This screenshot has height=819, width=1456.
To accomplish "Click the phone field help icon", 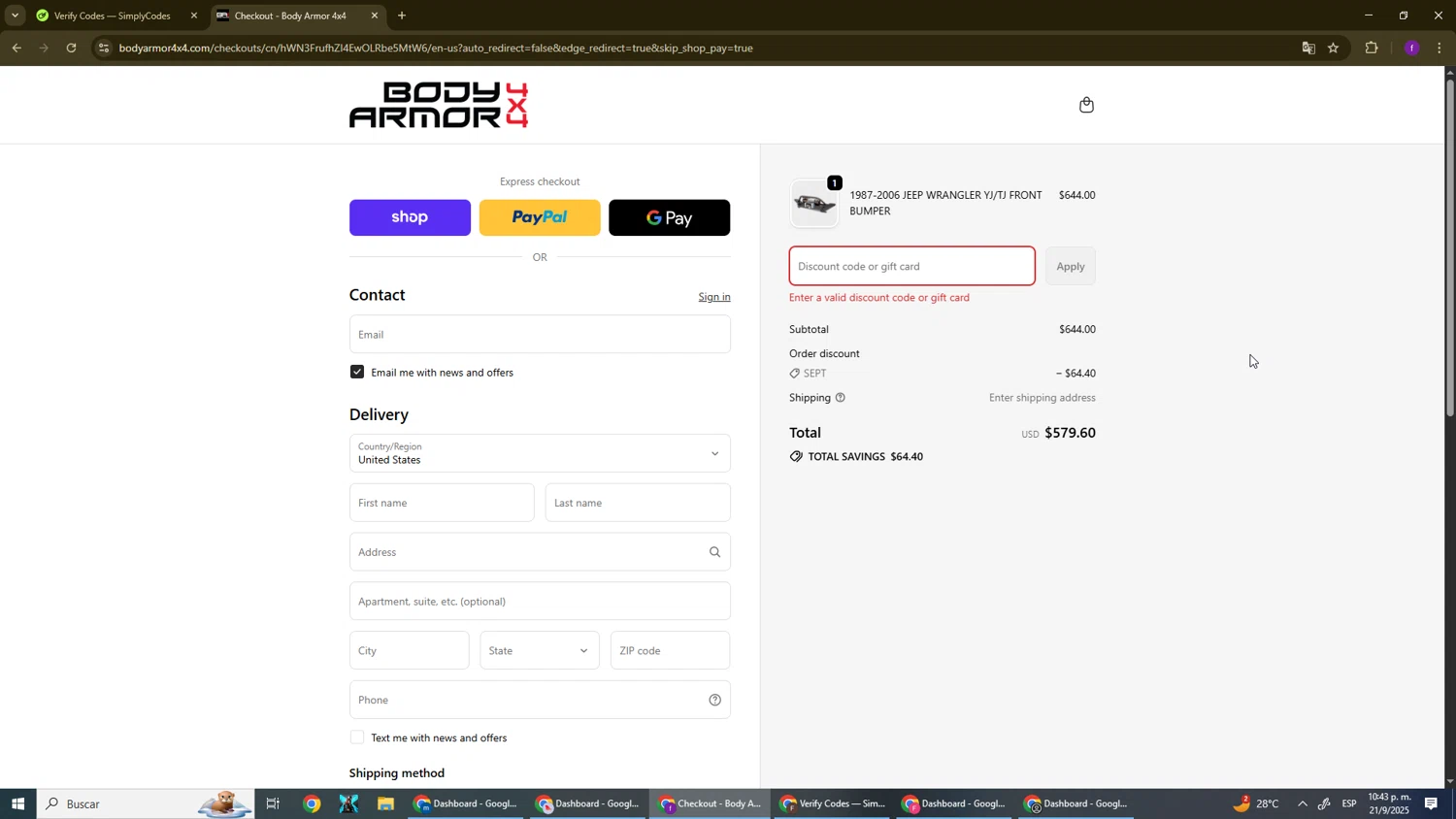I will 715,700.
